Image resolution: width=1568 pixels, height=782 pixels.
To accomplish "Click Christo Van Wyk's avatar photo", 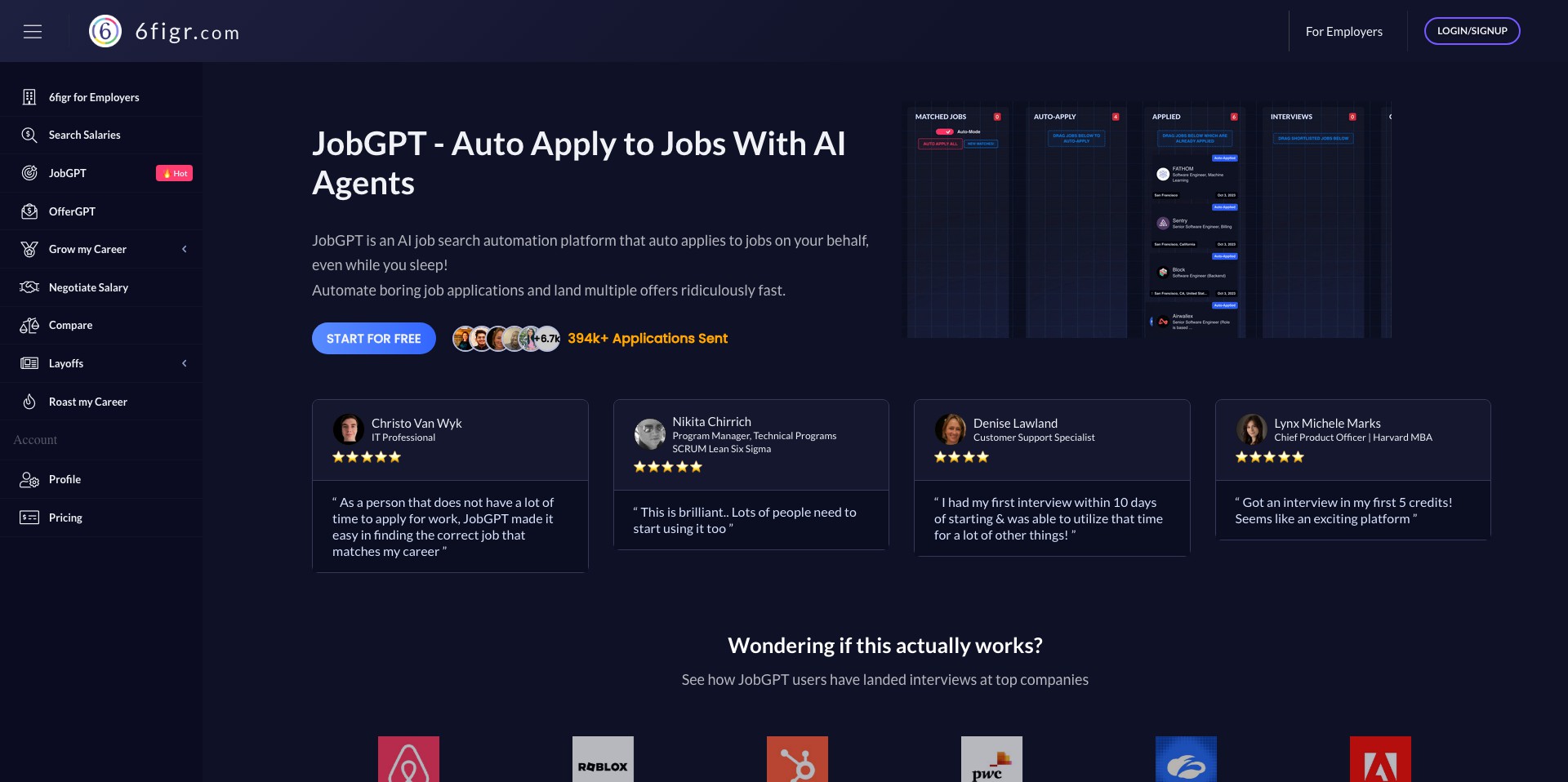I will click(x=349, y=429).
